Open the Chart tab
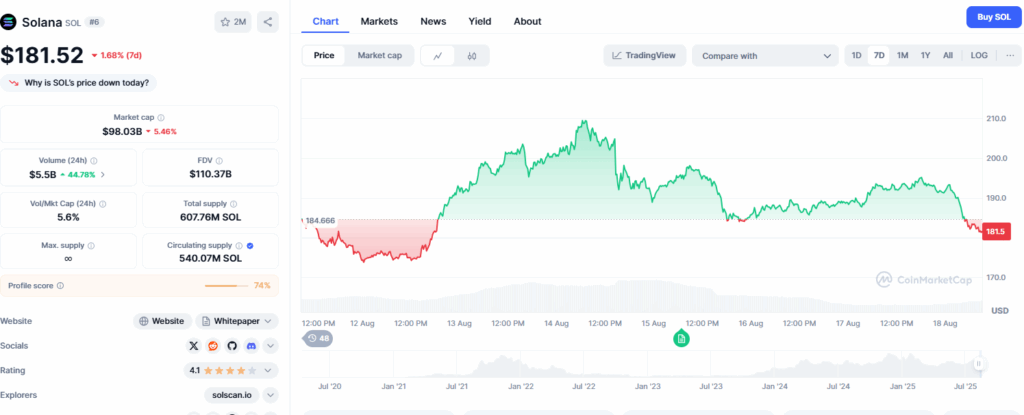This screenshot has height=415, width=1024. point(325,21)
